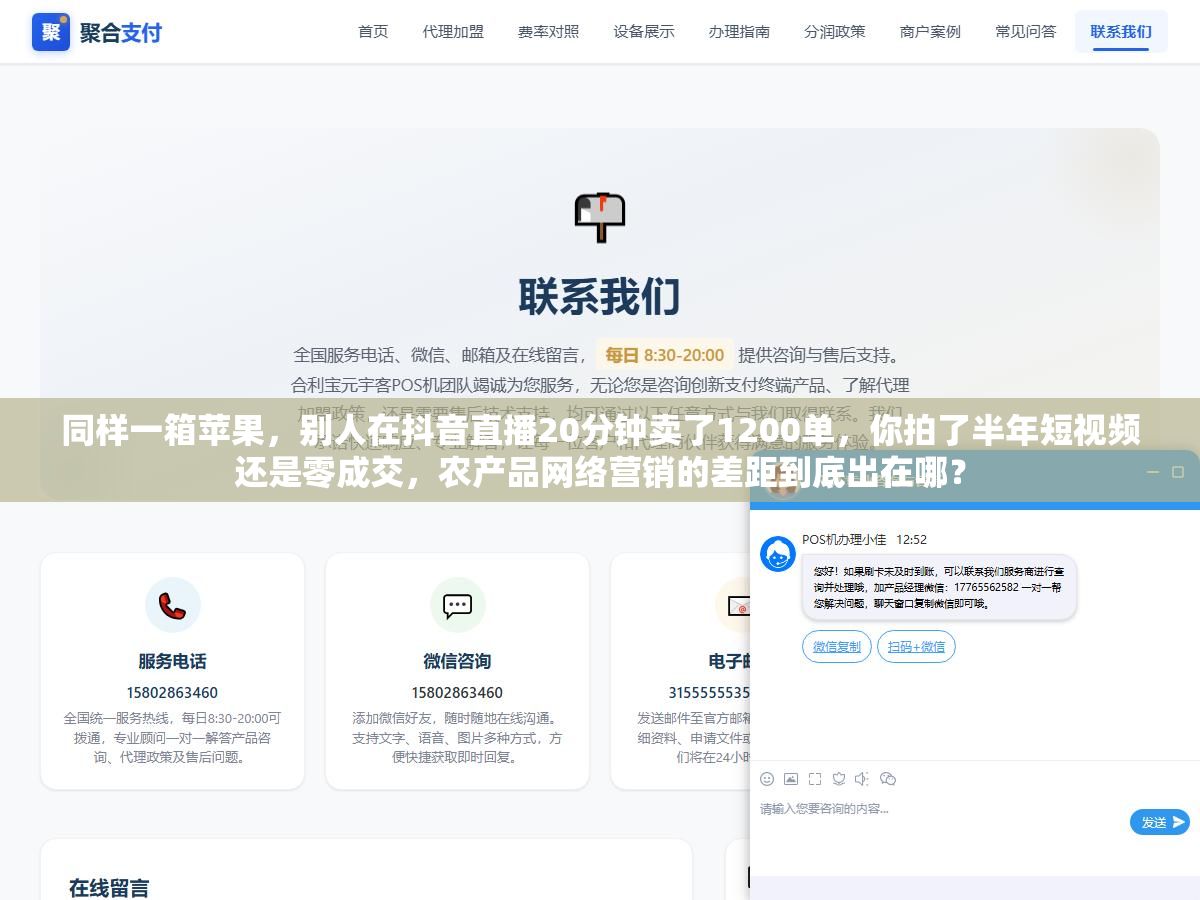Click the chat agent name POS机办理小佳
The height and width of the screenshot is (900, 1200).
(x=844, y=540)
